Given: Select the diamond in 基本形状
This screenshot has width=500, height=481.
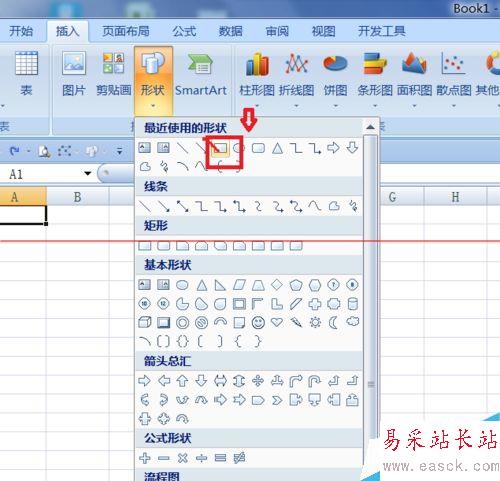Looking at the screenshot, I should pos(277,285).
